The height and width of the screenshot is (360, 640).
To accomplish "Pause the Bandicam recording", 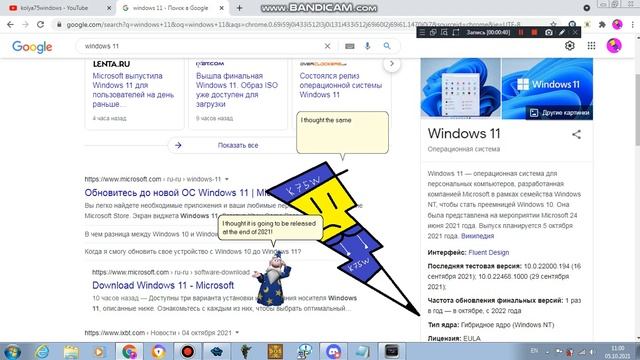I will (x=520, y=32).
